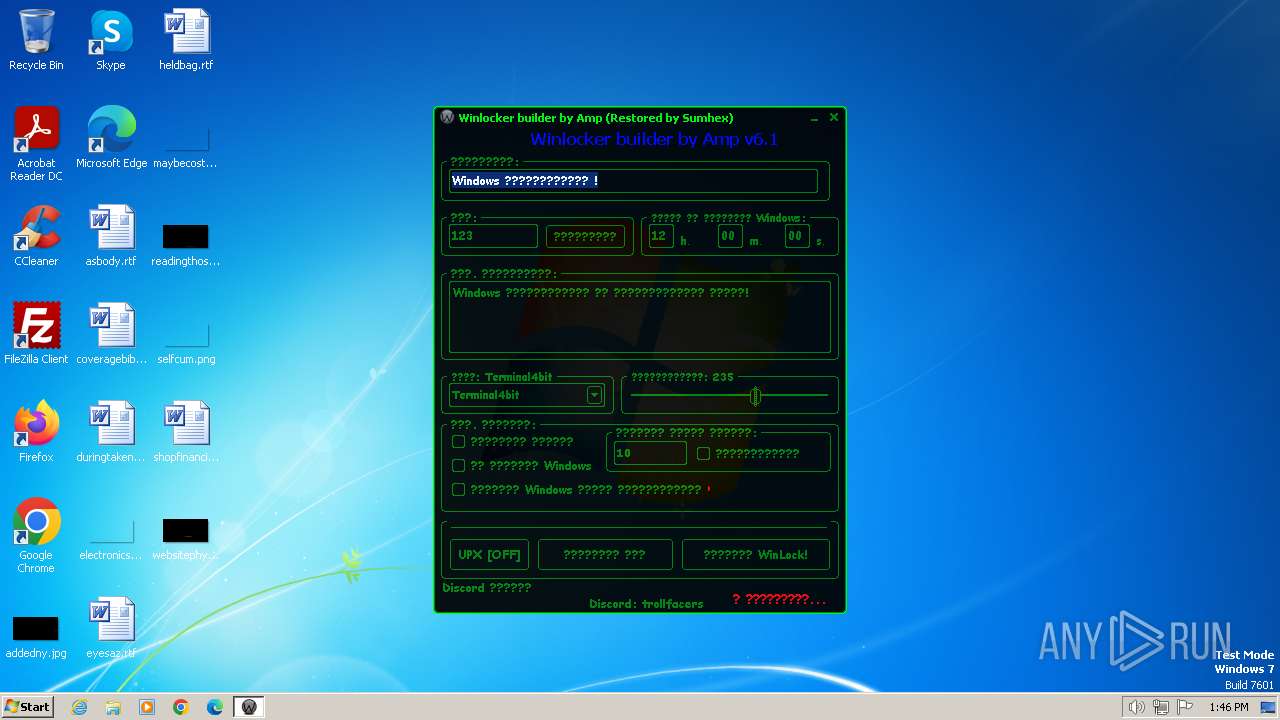Open Action Center flag tray icon
This screenshot has height=720, width=1280.
click(1185, 707)
